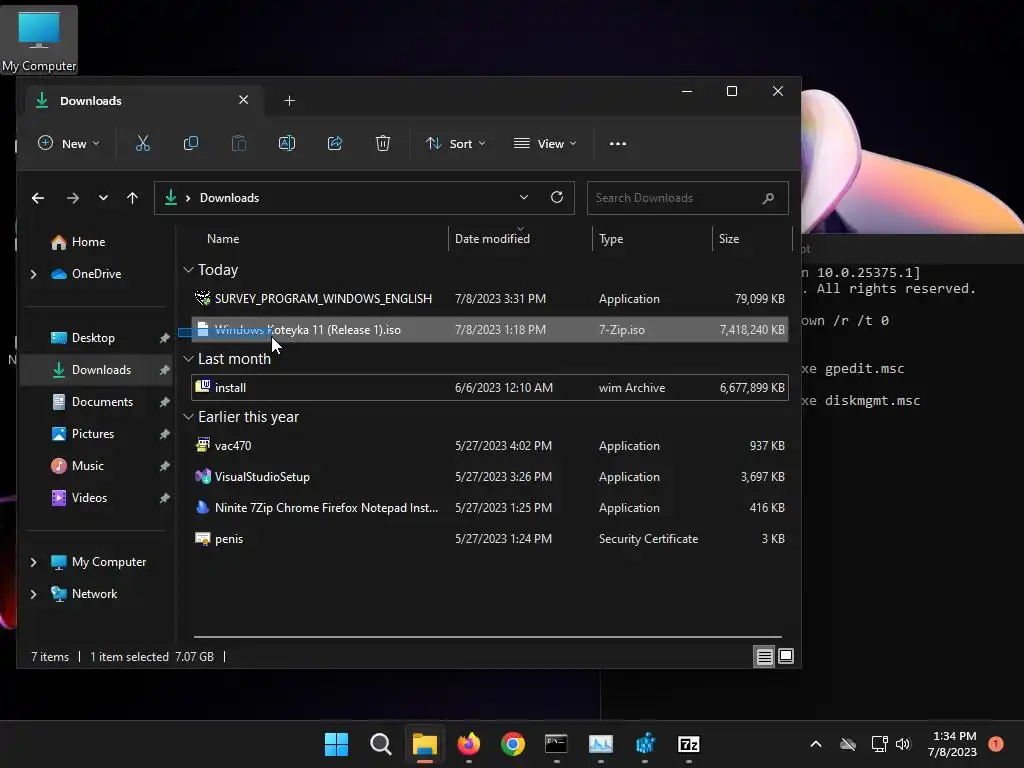
Task: Open the Sort dropdown
Action: tap(456, 144)
